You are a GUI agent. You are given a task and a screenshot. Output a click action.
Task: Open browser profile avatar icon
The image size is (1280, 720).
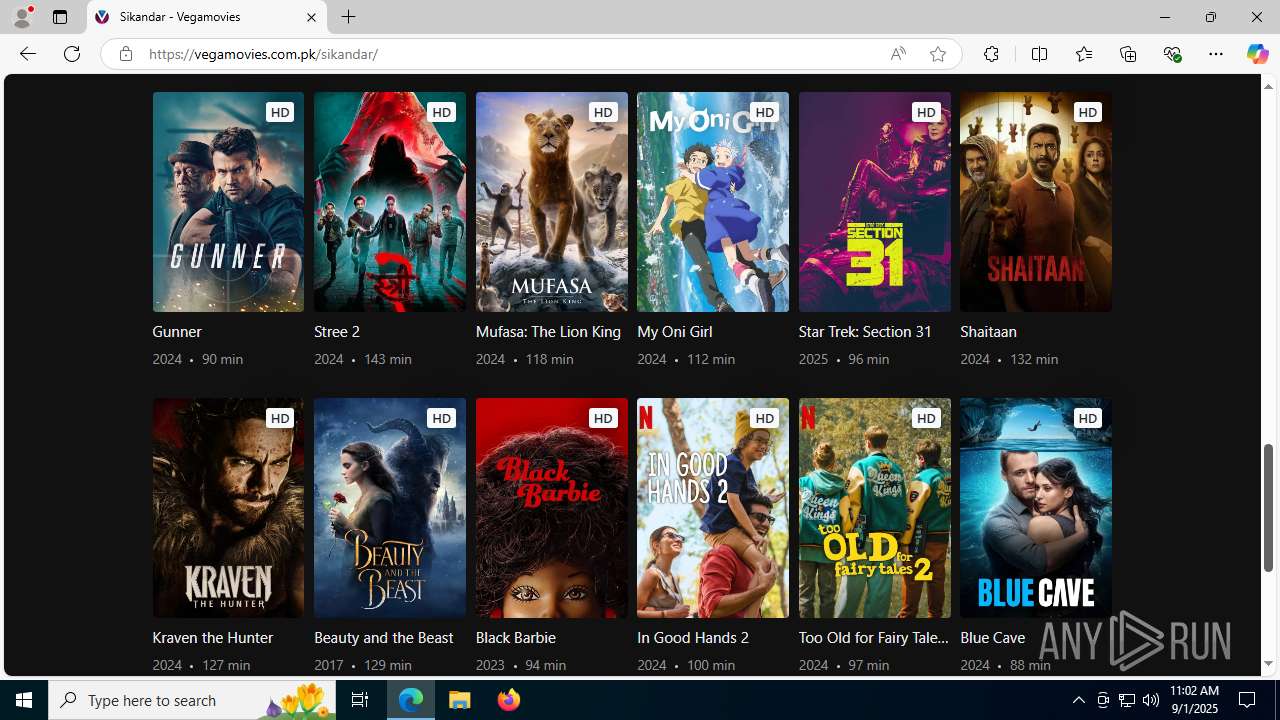pos(22,17)
